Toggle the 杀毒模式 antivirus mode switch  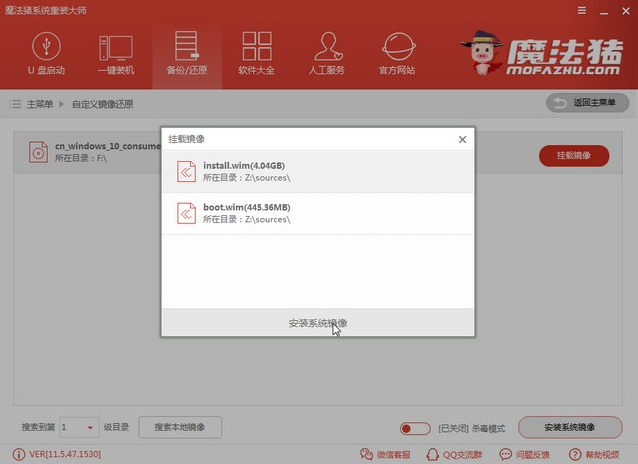(x=414, y=428)
